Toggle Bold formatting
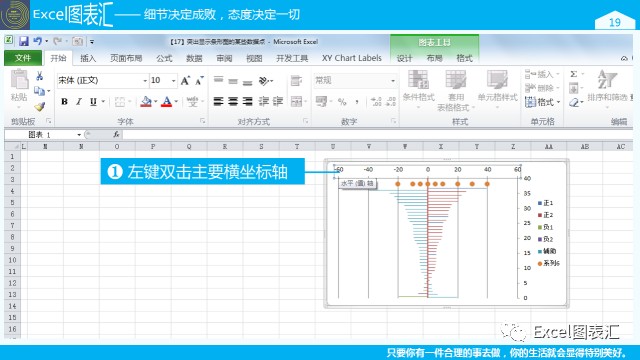This screenshot has height=360, width=640. (64, 101)
